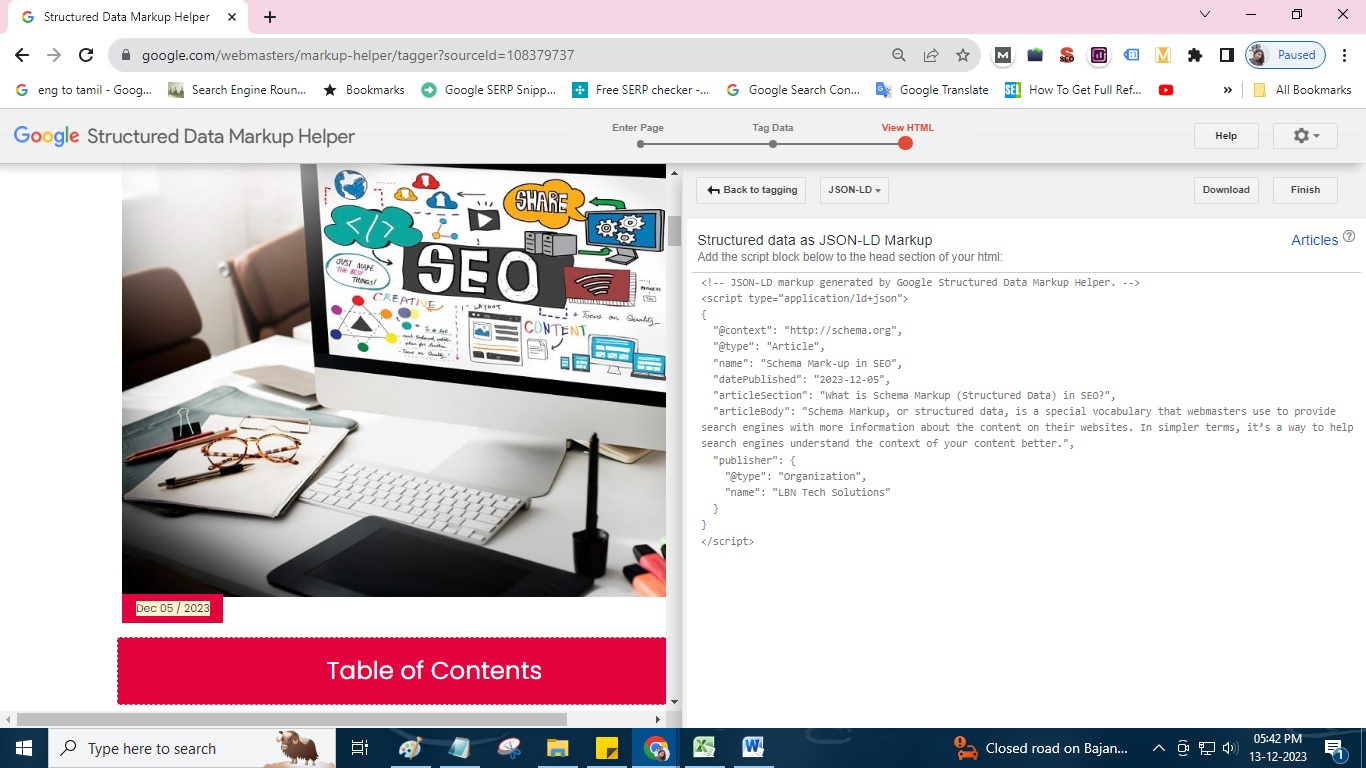The width and height of the screenshot is (1366, 768).
Task: Click the Articles link
Action: [x=1314, y=240]
